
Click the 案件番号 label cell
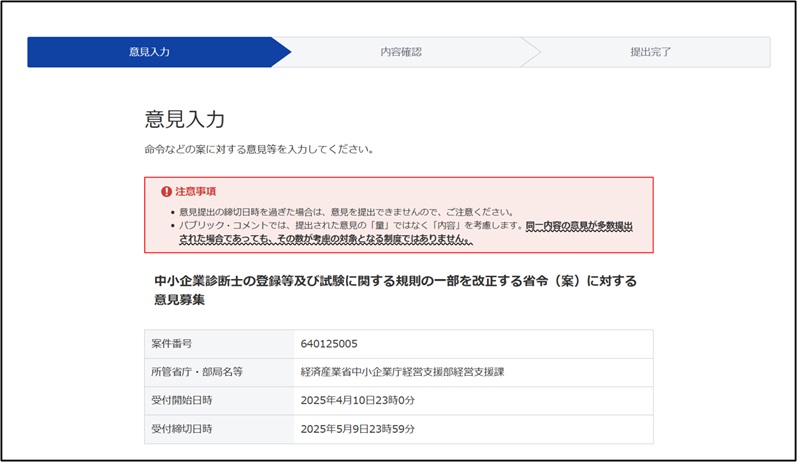219,344
